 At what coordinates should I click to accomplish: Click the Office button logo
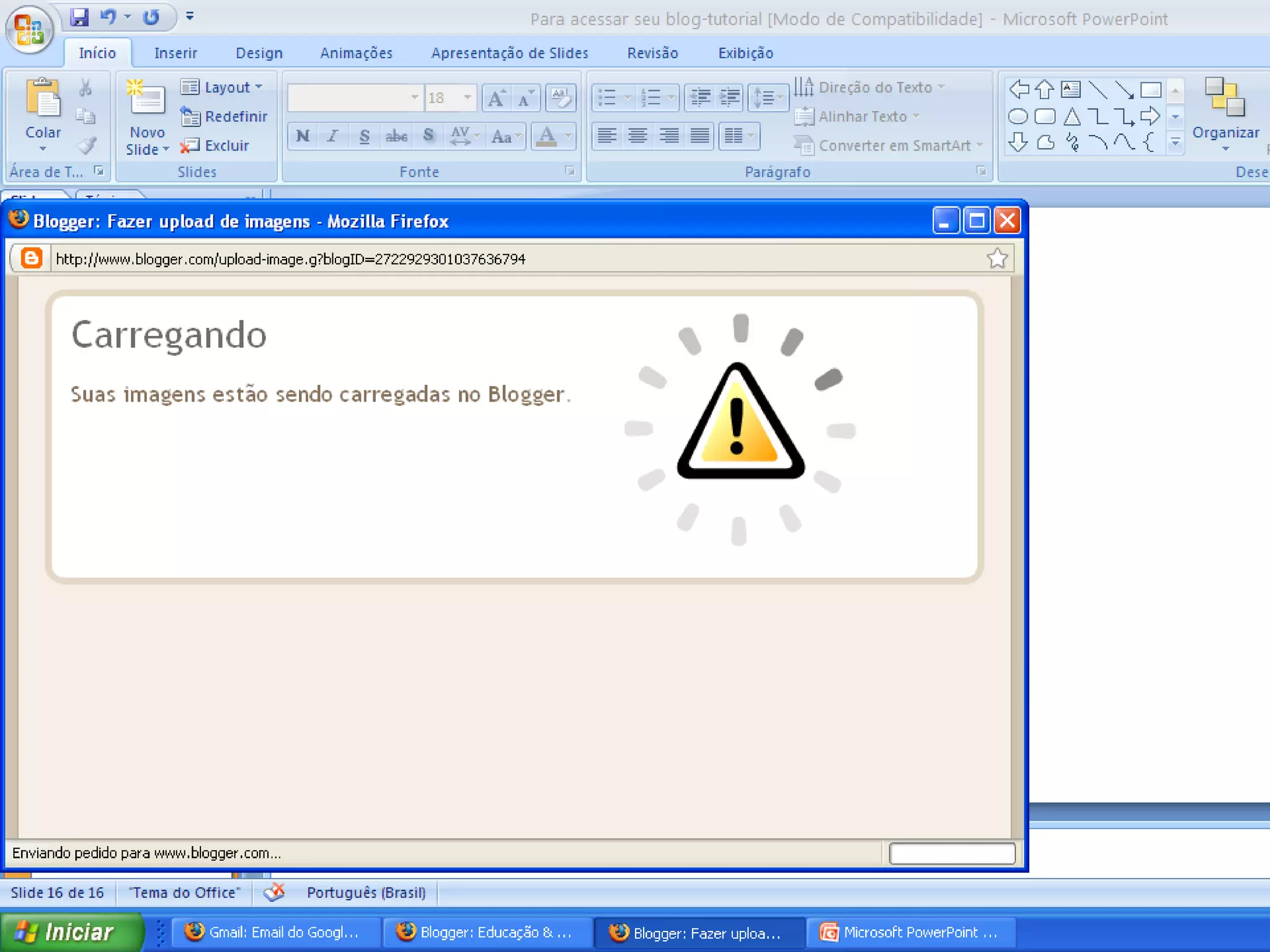coord(29,29)
